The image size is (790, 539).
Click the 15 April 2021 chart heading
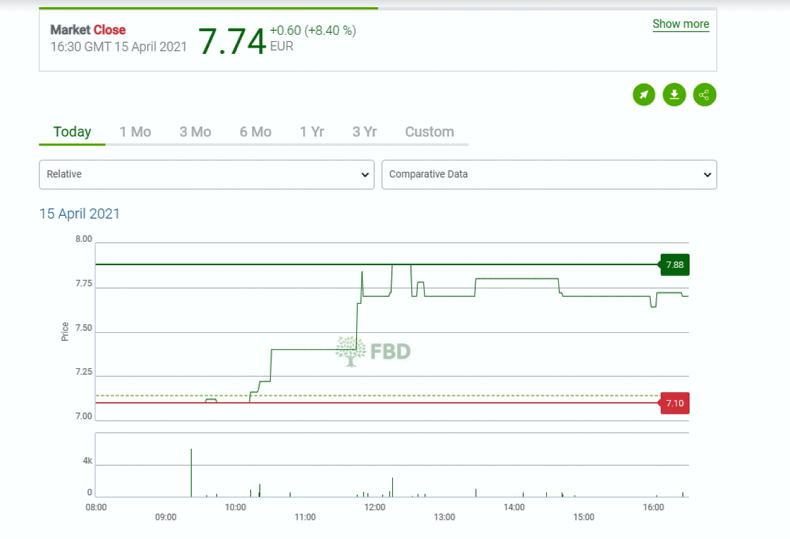[80, 214]
